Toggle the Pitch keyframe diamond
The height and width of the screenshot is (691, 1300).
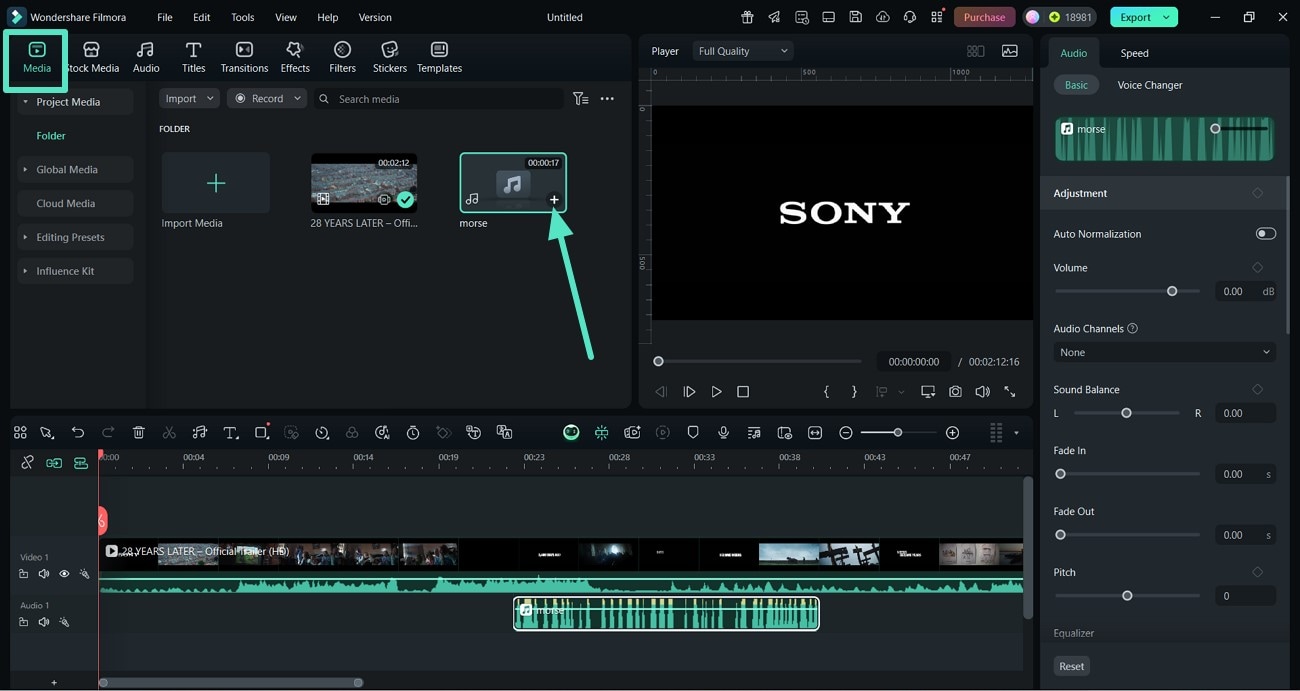click(1257, 572)
